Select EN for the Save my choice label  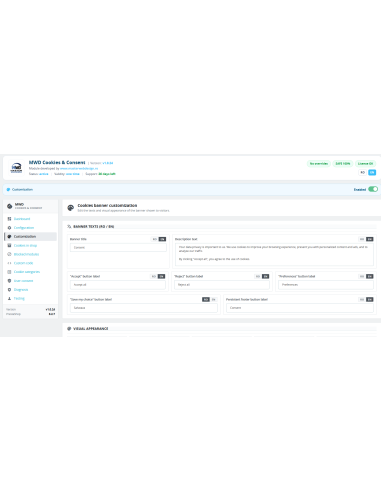pyautogui.click(x=214, y=299)
